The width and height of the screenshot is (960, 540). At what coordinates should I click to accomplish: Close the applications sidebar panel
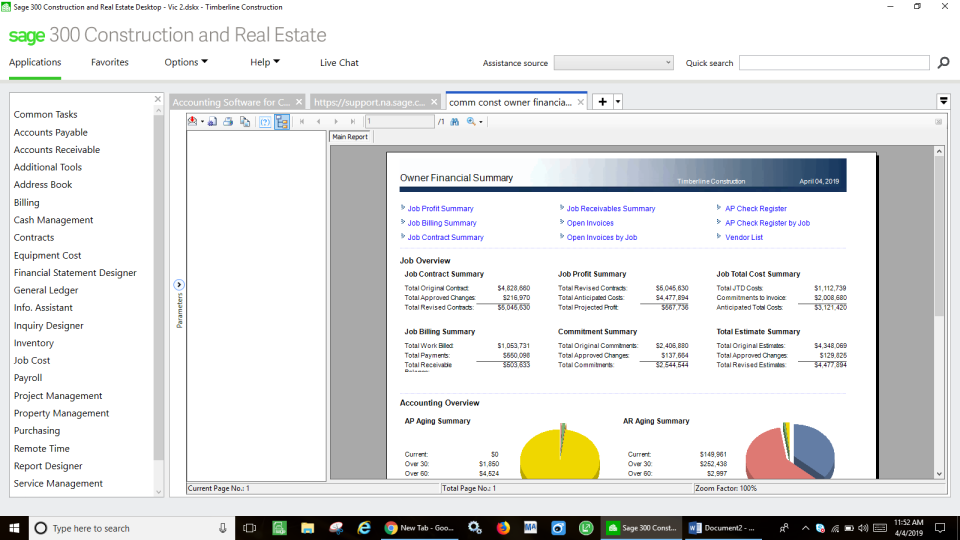[158, 99]
